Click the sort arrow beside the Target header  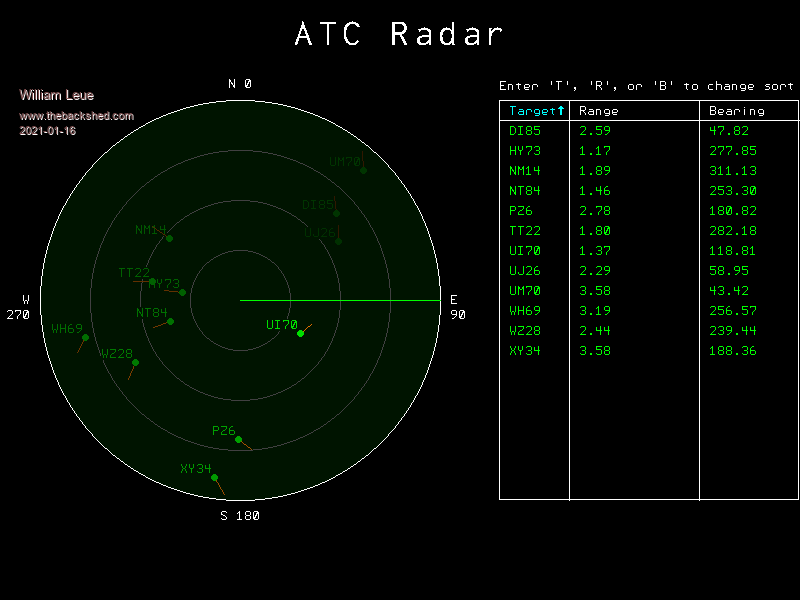click(x=561, y=110)
